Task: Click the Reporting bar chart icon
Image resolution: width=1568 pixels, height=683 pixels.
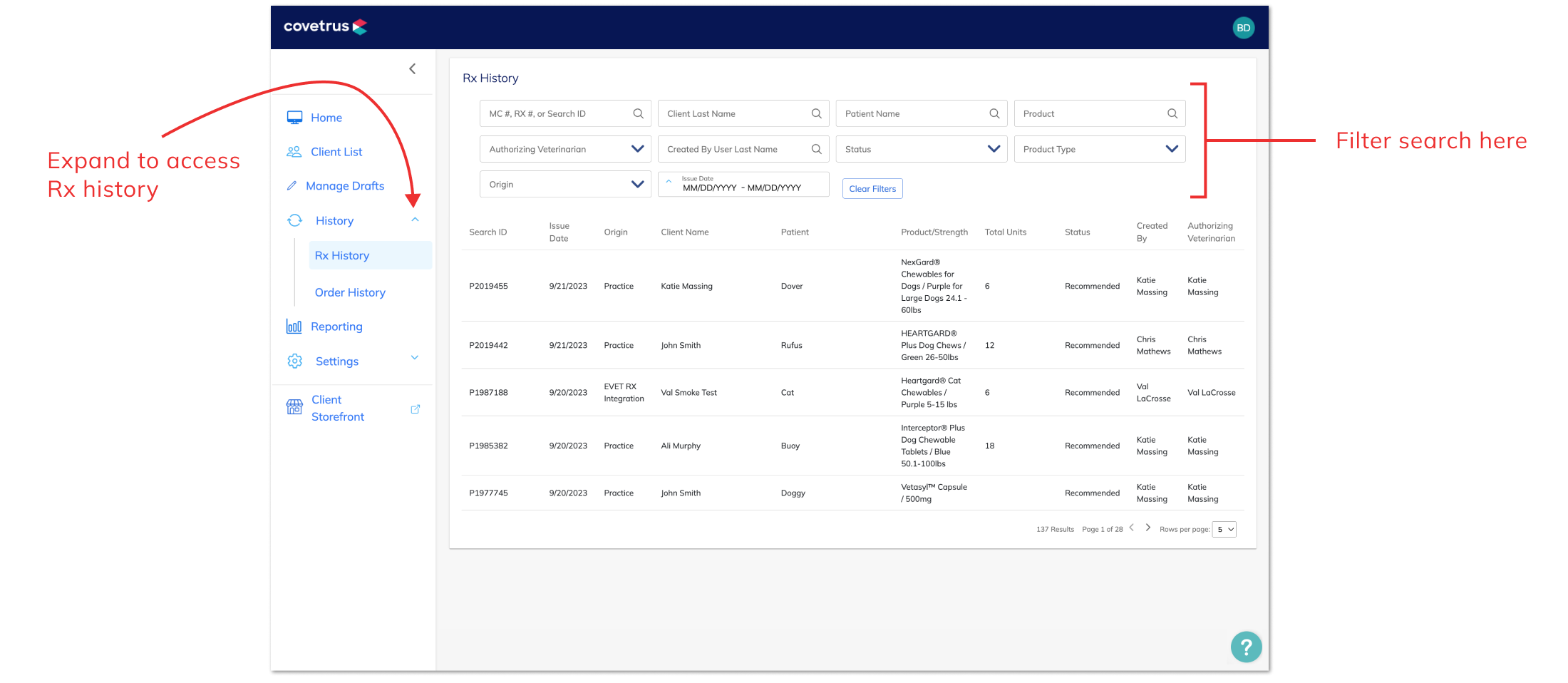Action: click(x=294, y=327)
